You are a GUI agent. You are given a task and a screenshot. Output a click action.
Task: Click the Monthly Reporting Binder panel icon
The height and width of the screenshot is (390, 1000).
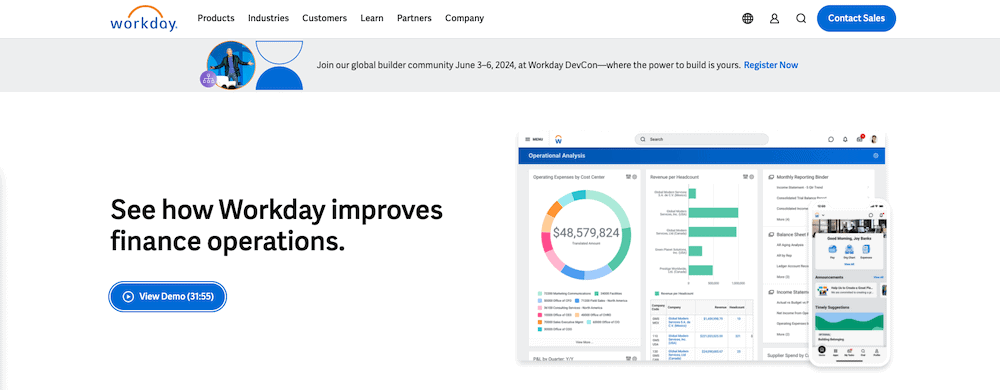click(770, 177)
